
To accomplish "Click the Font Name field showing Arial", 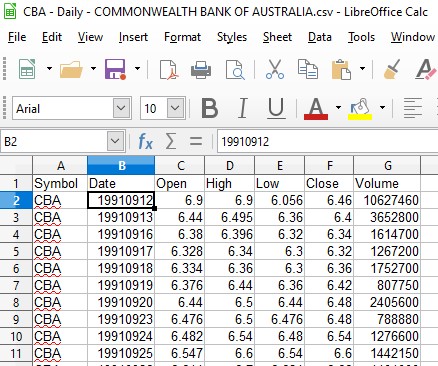I will [x=63, y=108].
